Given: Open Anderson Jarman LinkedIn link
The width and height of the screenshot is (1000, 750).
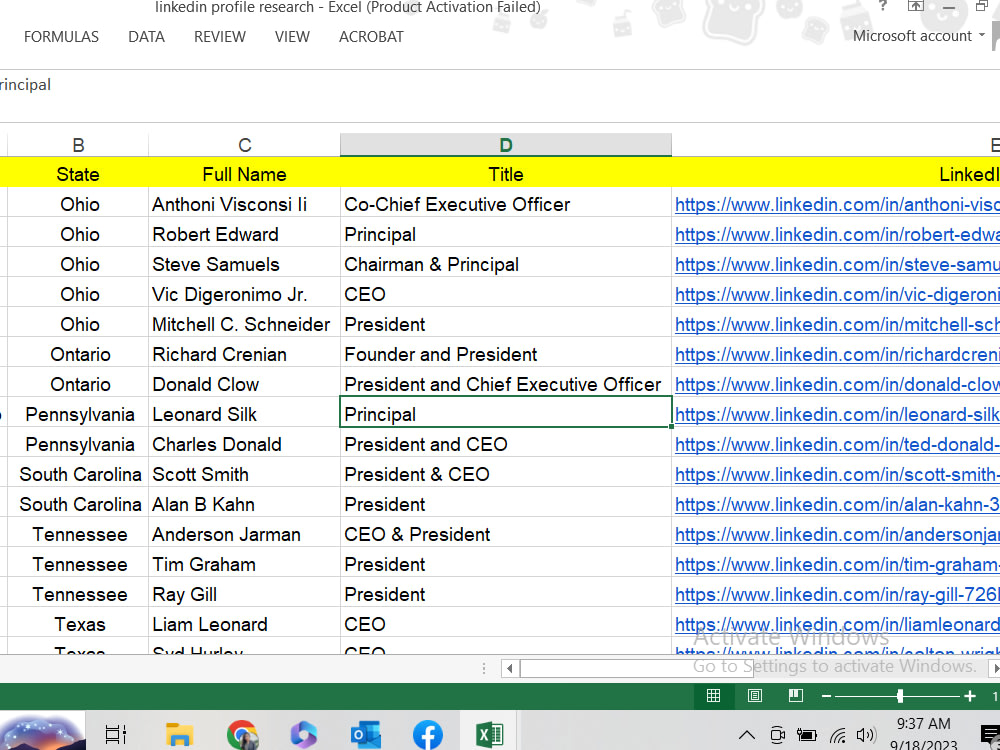Looking at the screenshot, I should tap(837, 534).
